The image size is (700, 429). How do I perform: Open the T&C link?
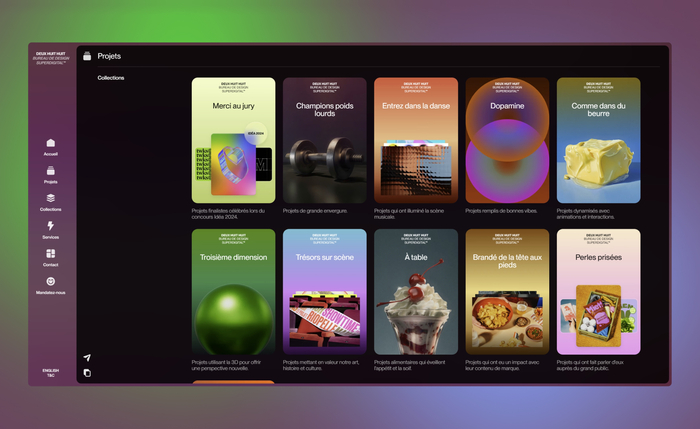coord(50,376)
